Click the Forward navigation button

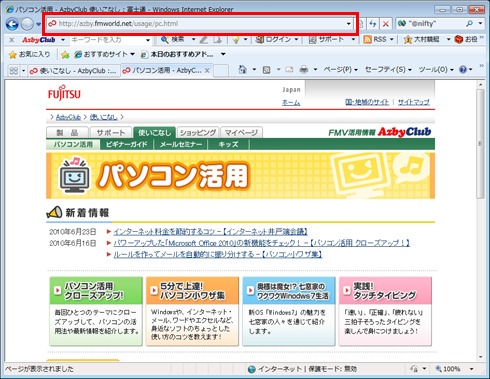coord(27,24)
